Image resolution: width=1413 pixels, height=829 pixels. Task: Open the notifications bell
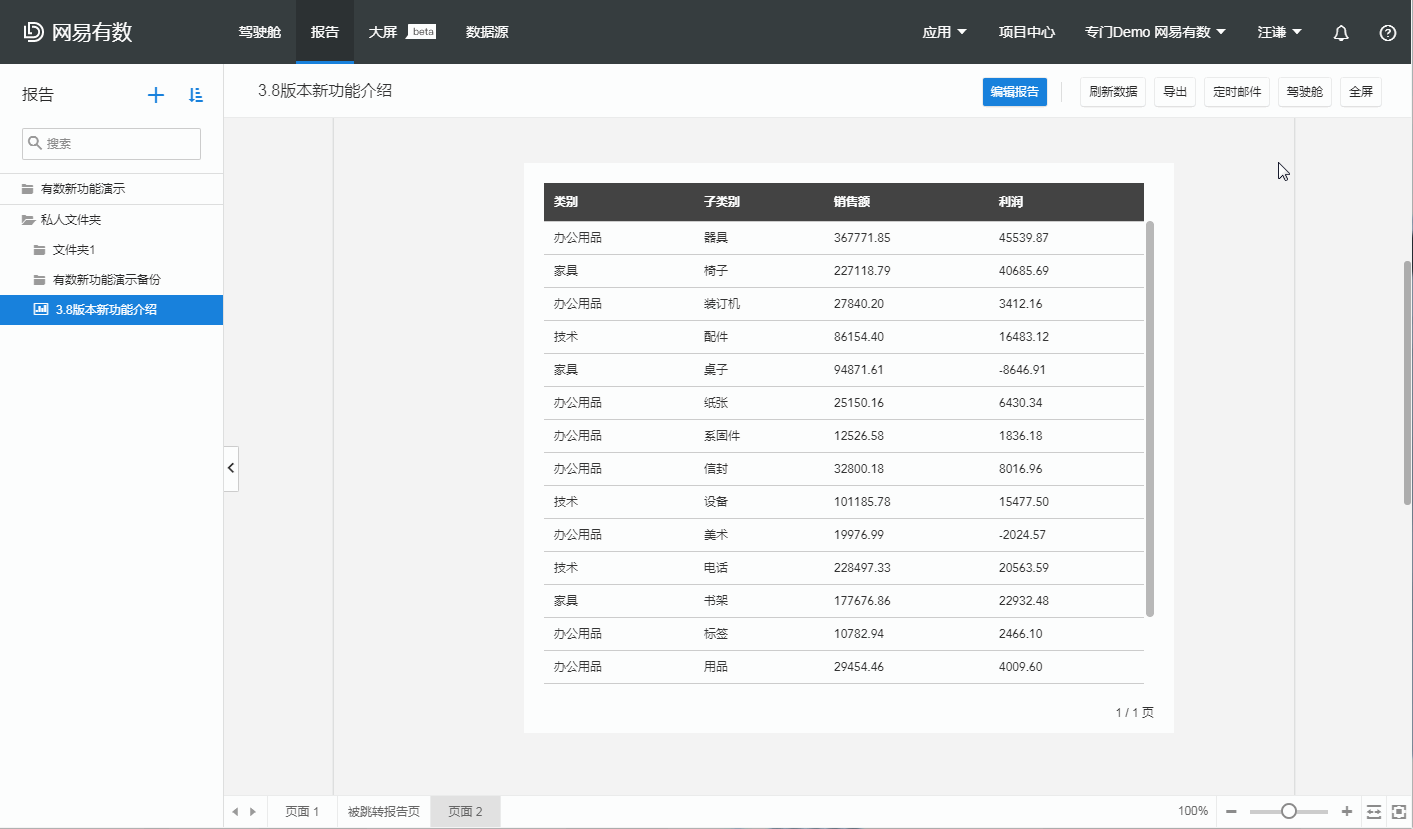click(1341, 32)
